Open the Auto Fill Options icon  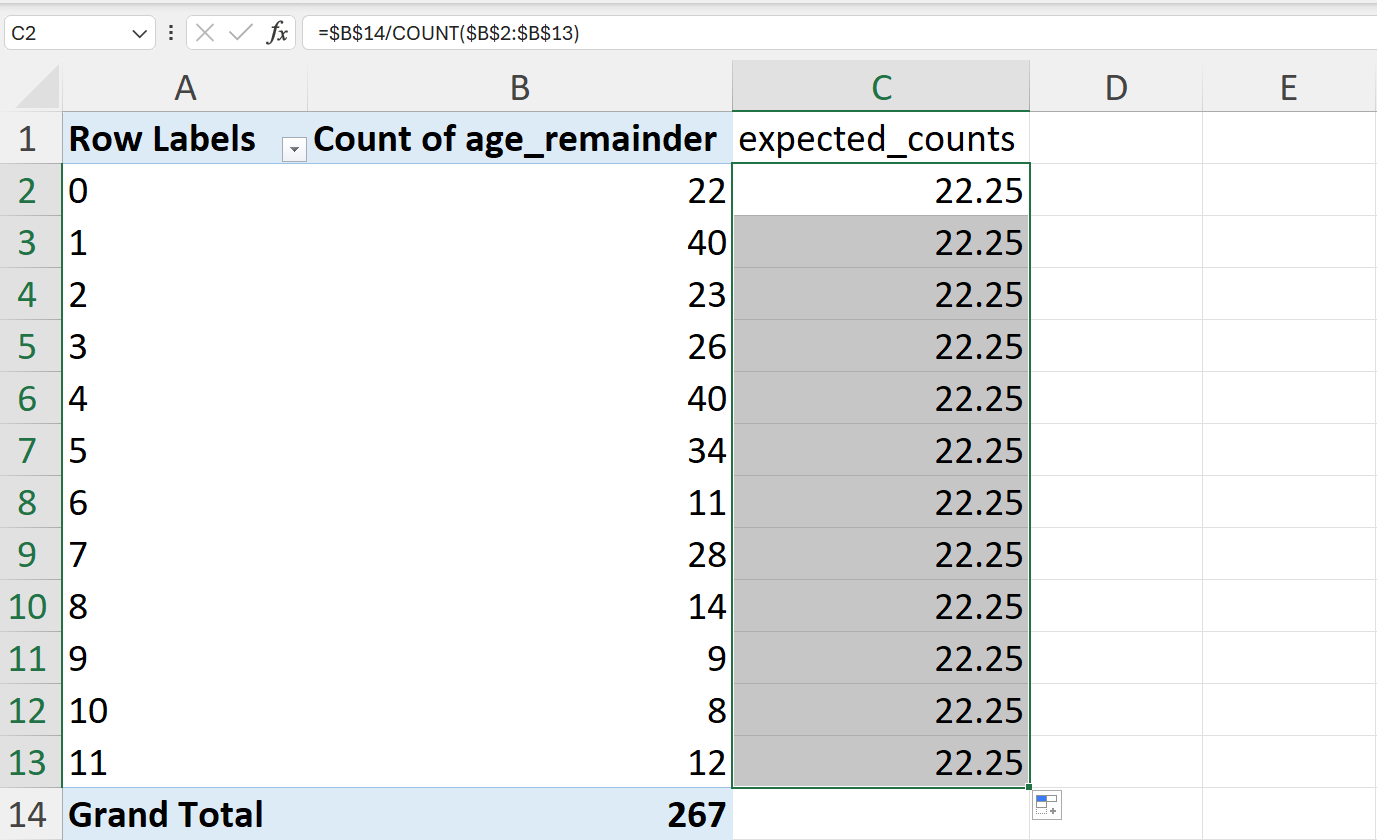(x=1047, y=804)
